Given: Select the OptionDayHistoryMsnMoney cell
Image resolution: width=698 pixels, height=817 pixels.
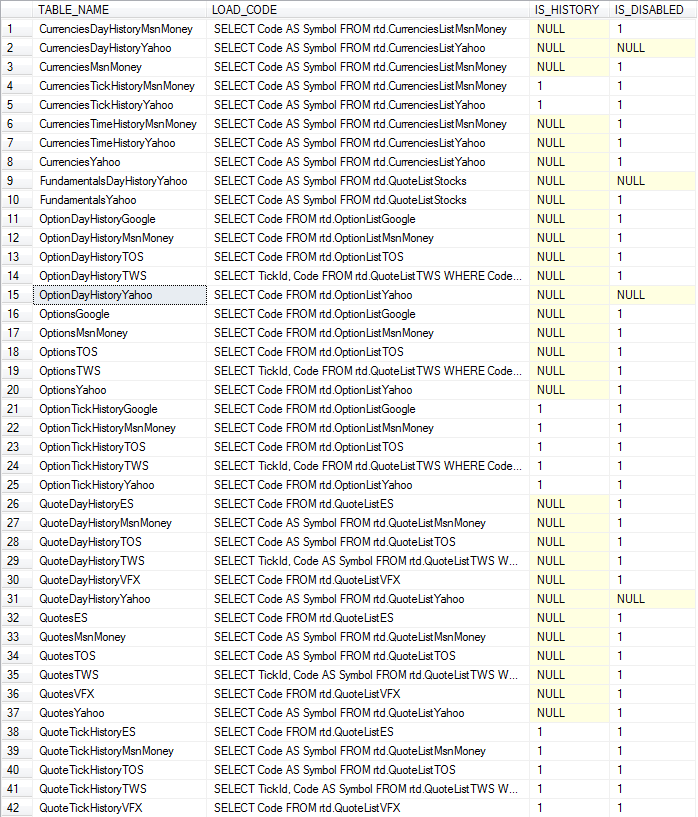Looking at the screenshot, I should (x=120, y=238).
